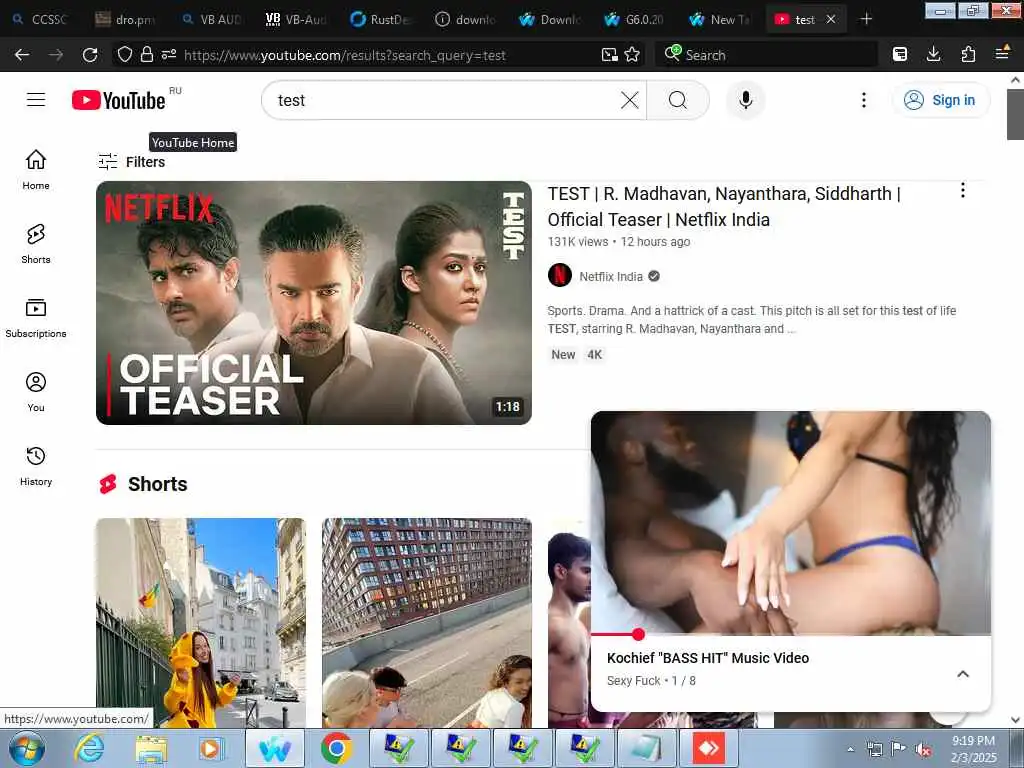Open the TEST Official Teaser thumbnail

[x=313, y=302]
